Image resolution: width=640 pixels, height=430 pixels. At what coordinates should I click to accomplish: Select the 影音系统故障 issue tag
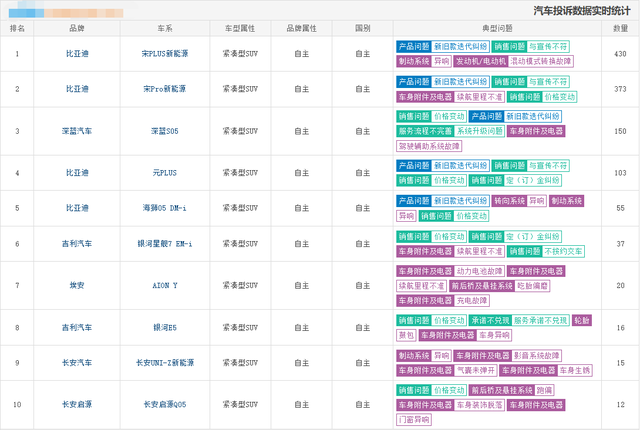[x=536, y=356]
